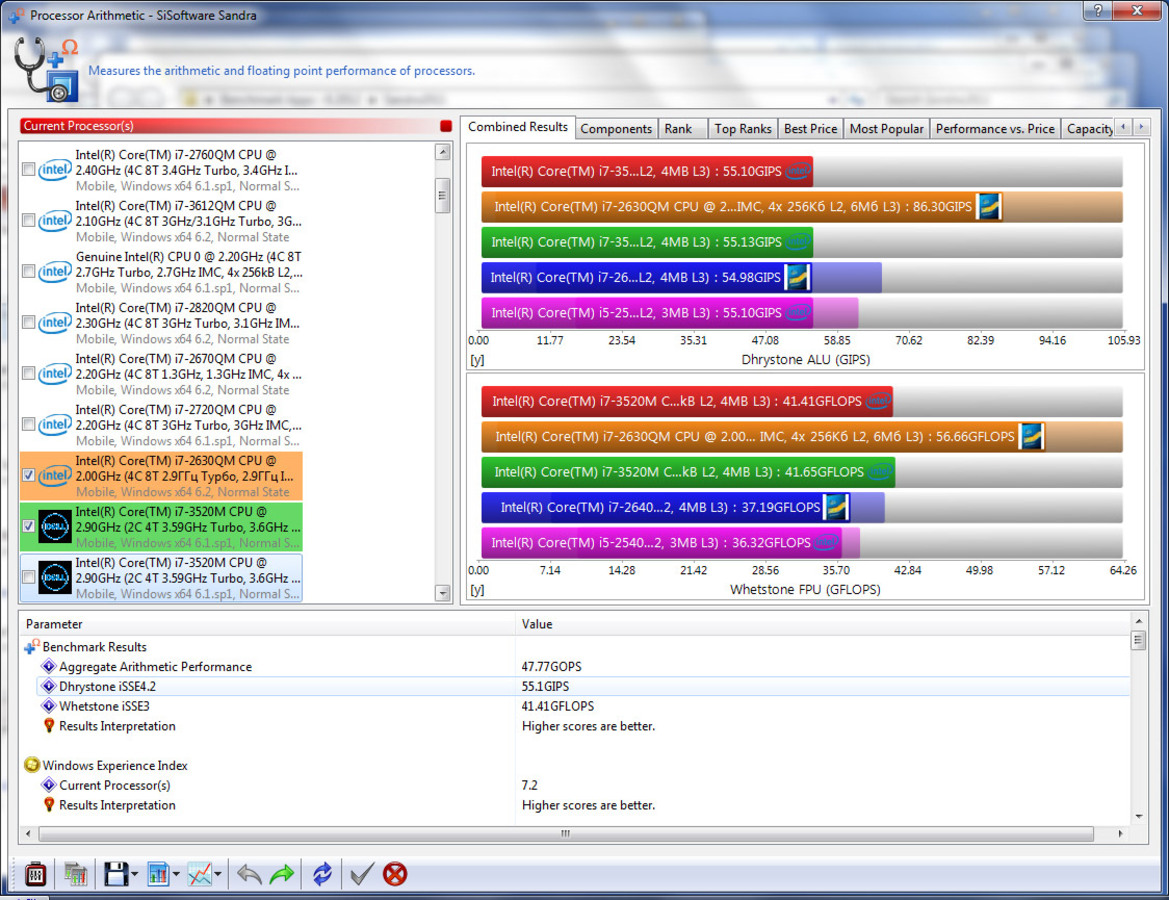
Task: Uncheck the orange i7-2630QM processor checkbox
Action: tap(28, 475)
